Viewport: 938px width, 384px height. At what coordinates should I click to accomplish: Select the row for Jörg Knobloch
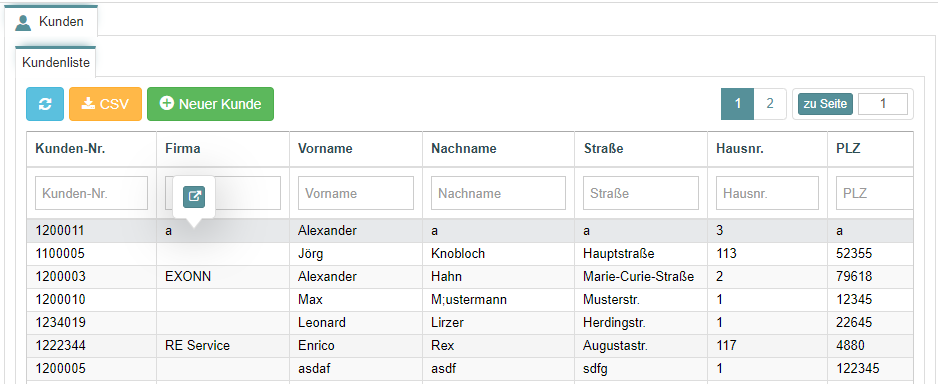[x=470, y=254]
